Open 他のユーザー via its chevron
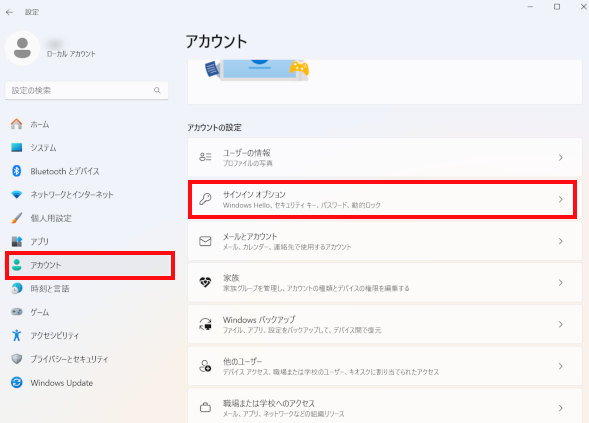The height and width of the screenshot is (423, 589). pyautogui.click(x=560, y=366)
